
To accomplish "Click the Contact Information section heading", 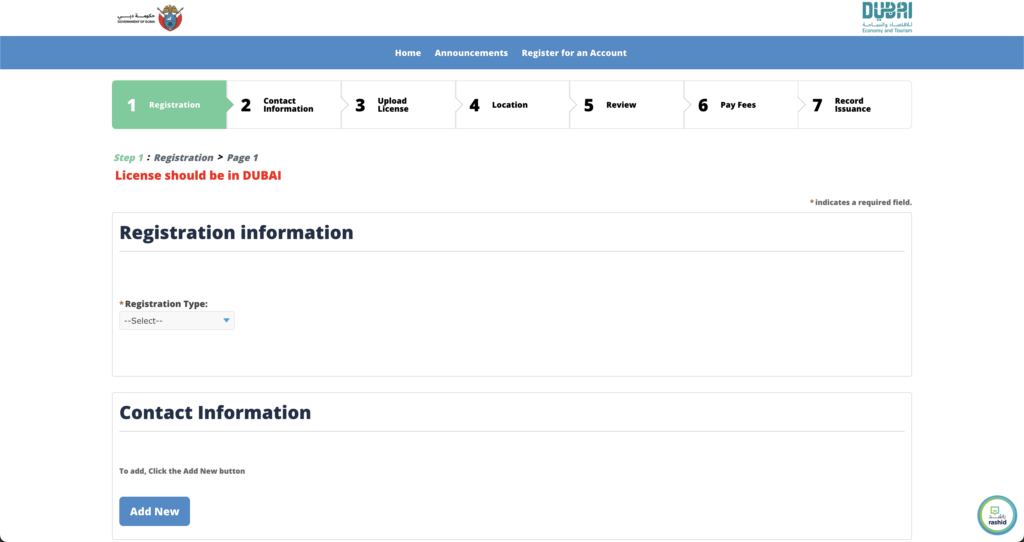I will pos(215,413).
